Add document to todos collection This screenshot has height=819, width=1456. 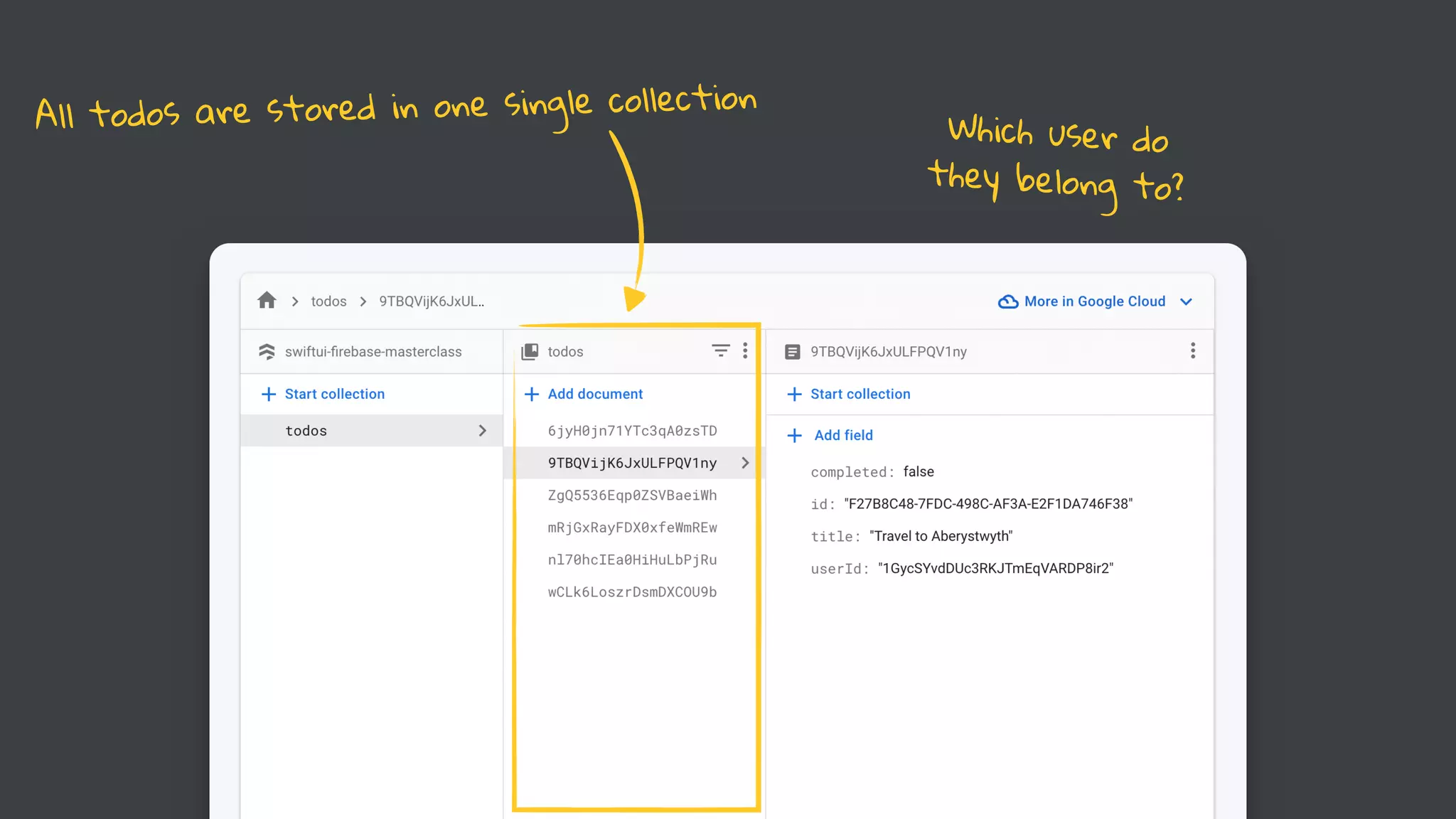click(x=595, y=394)
